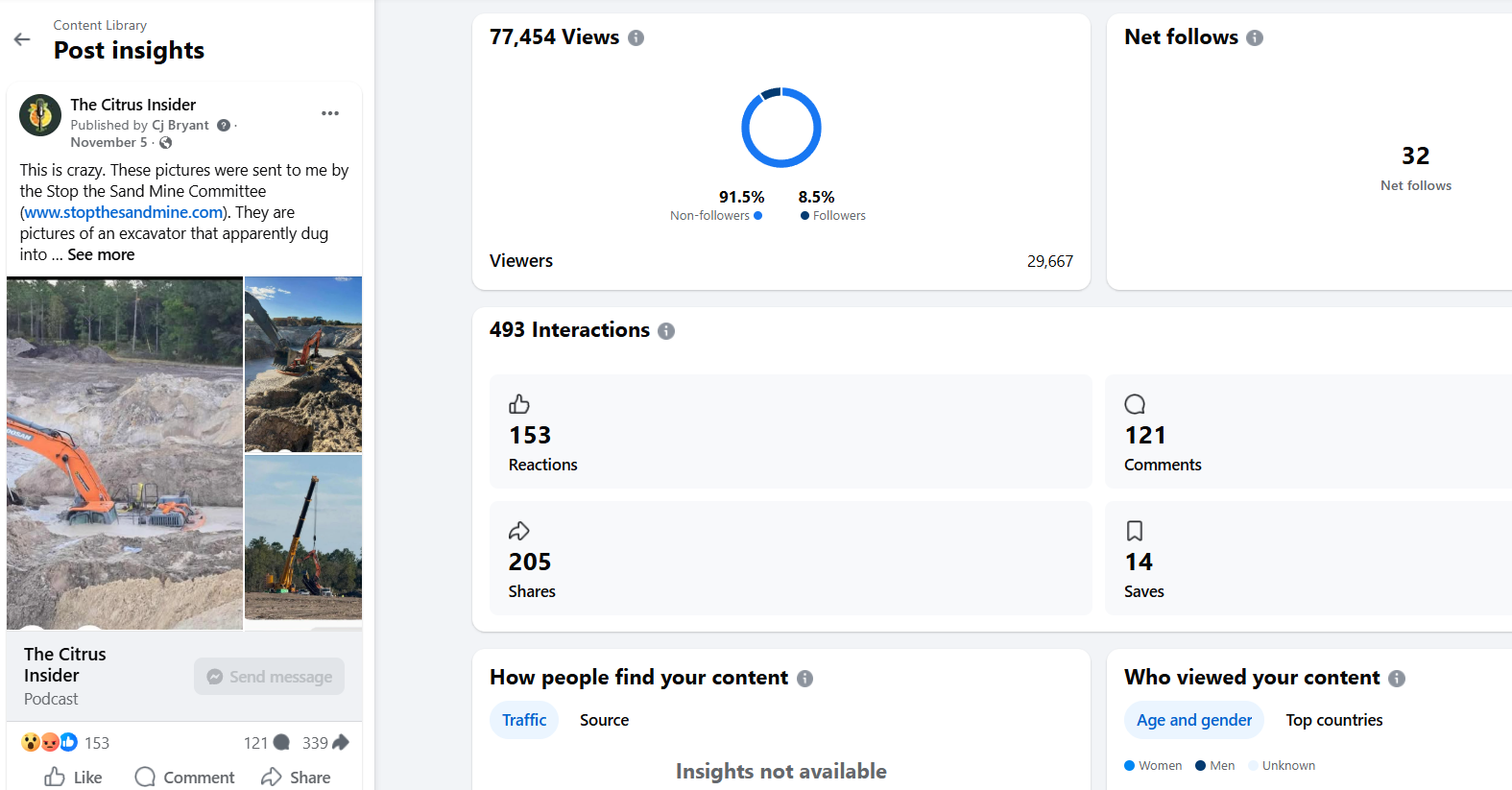The height and width of the screenshot is (790, 1512).
Task: Switch to the Source tab
Action: 604,720
